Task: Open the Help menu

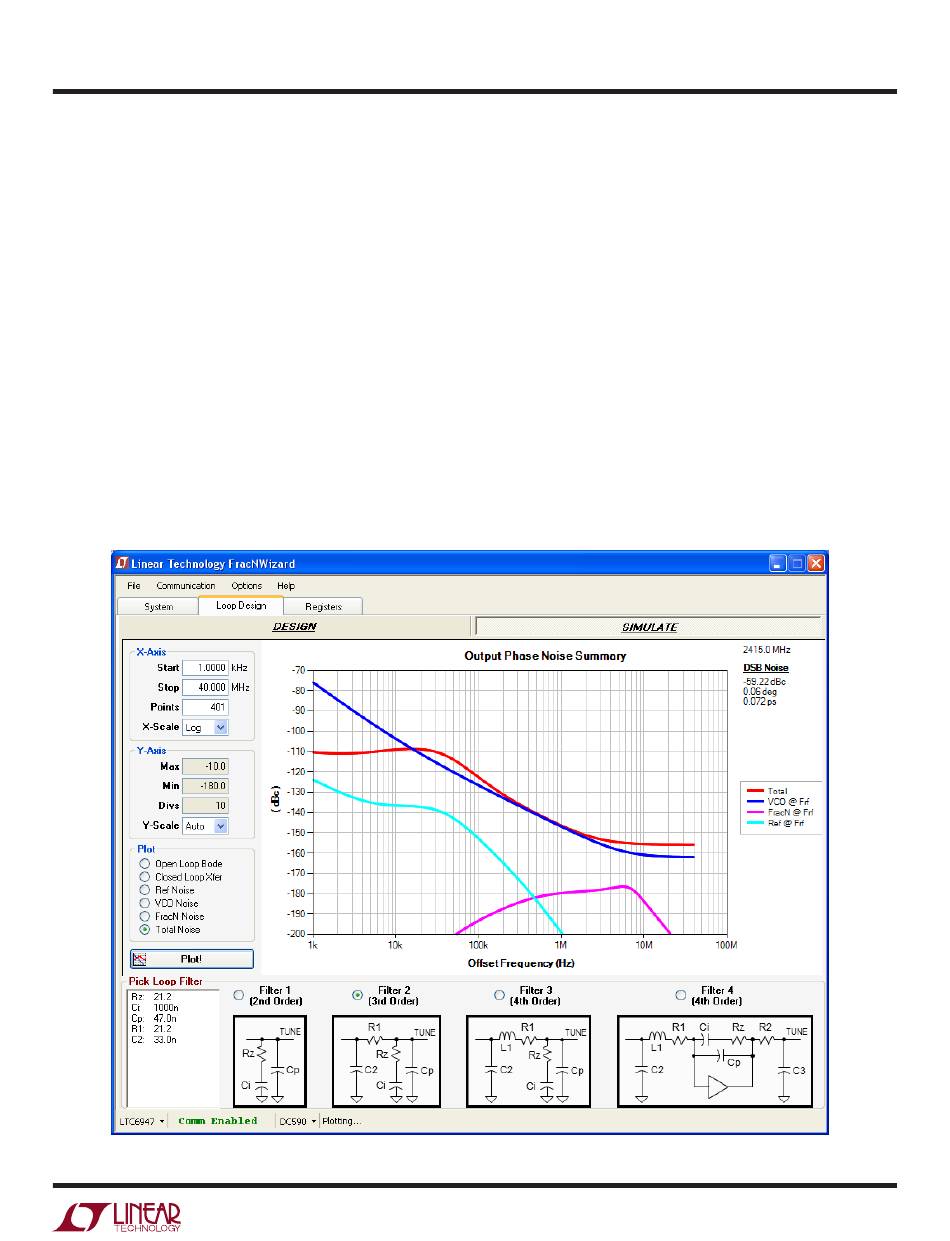Action: [286, 586]
